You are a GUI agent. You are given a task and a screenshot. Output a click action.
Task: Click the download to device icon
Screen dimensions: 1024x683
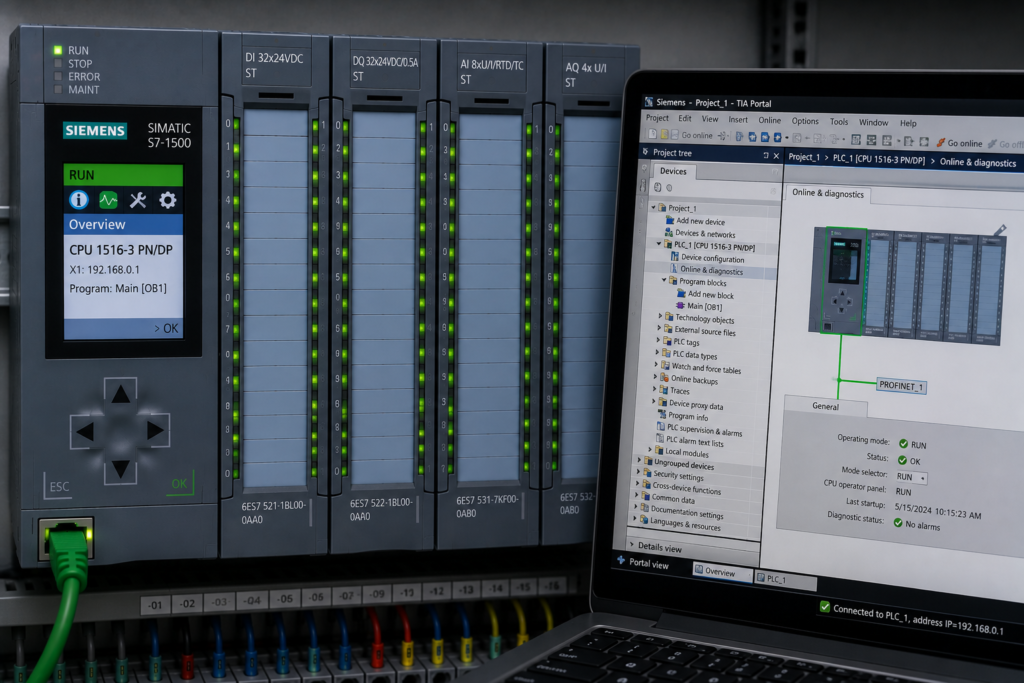click(752, 136)
